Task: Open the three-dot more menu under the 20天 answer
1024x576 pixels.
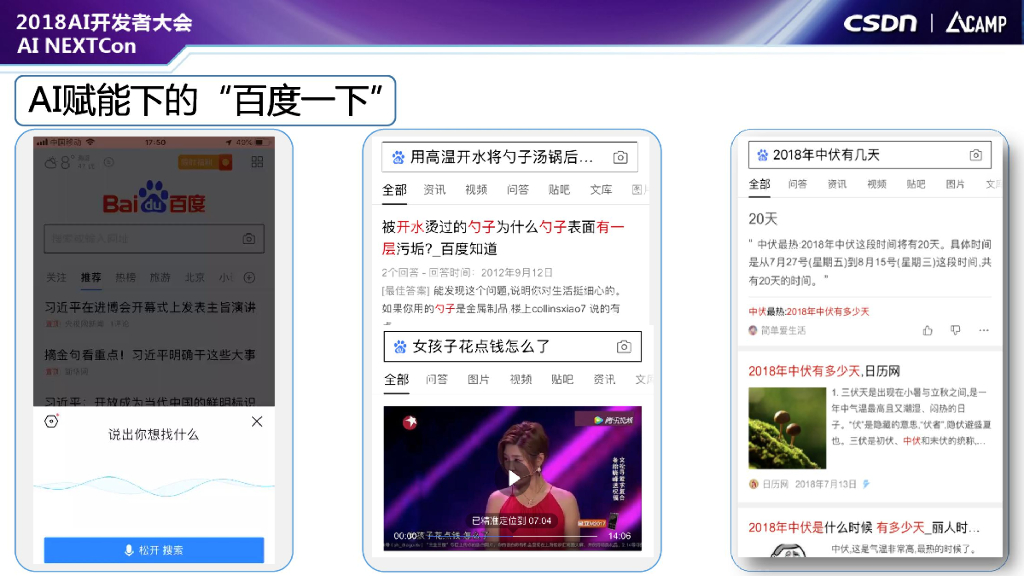Action: click(984, 330)
